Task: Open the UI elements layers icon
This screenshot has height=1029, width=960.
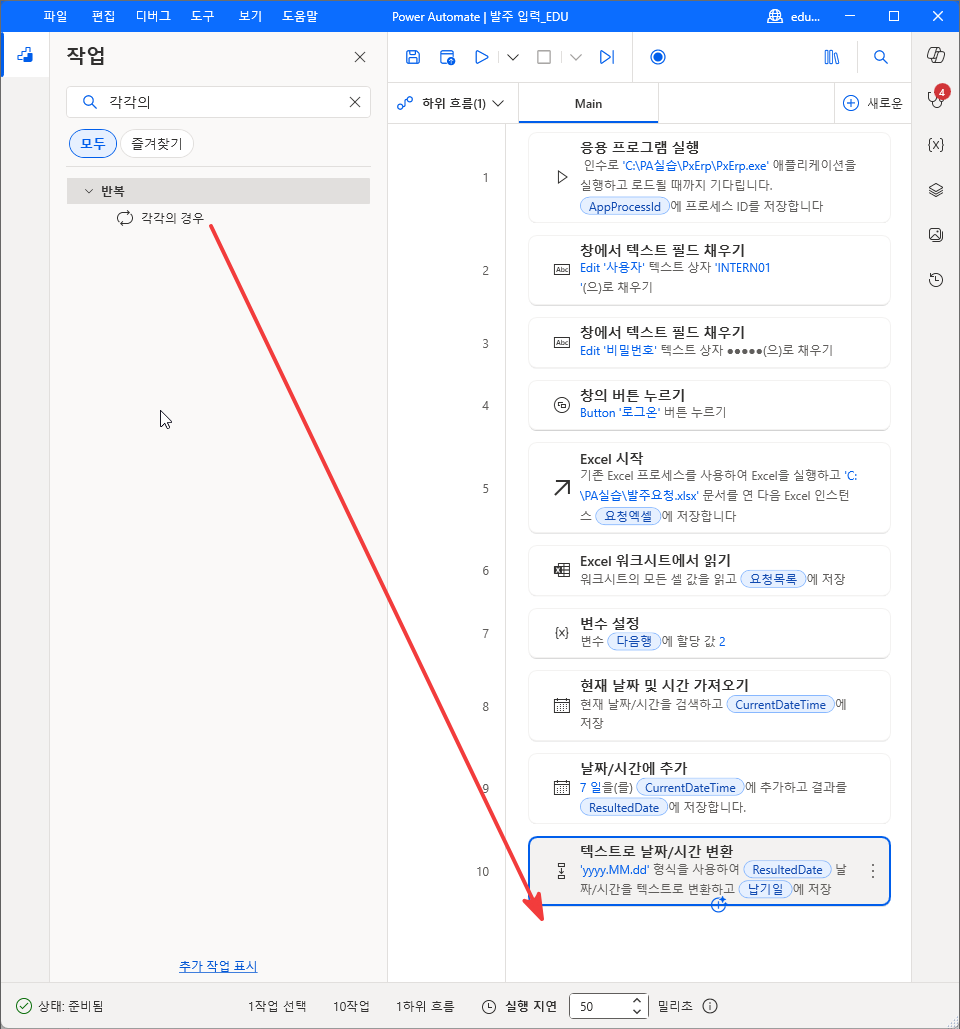Action: pos(936,190)
